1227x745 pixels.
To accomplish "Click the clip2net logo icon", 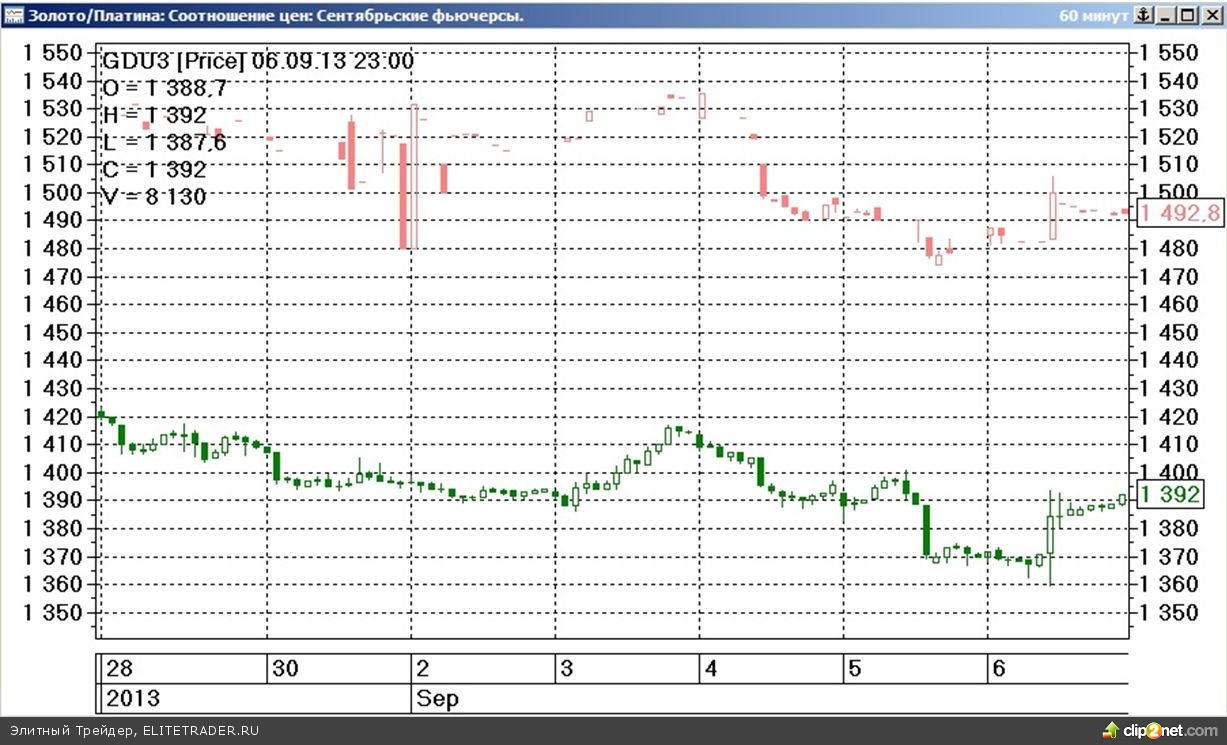I will [1111, 730].
